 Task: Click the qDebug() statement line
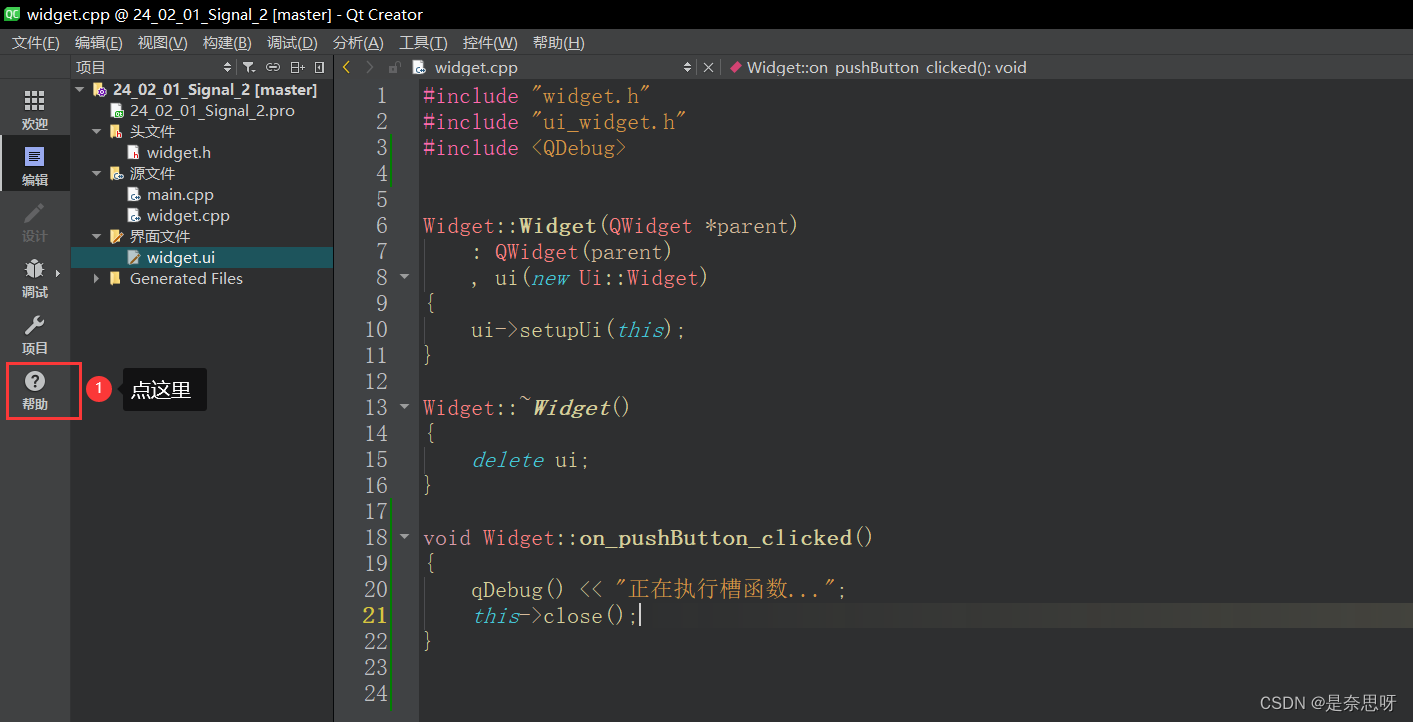tap(659, 590)
